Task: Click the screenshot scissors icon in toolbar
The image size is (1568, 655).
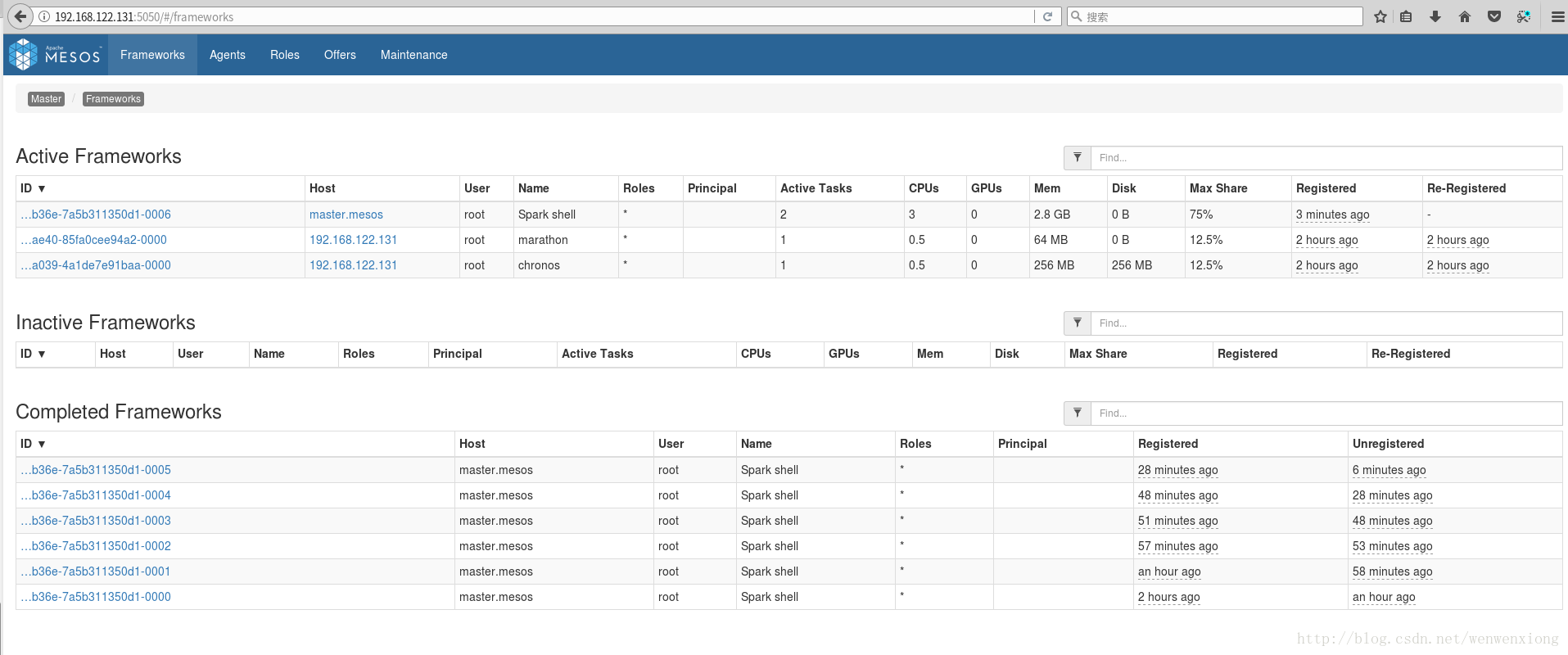Action: tap(1524, 16)
